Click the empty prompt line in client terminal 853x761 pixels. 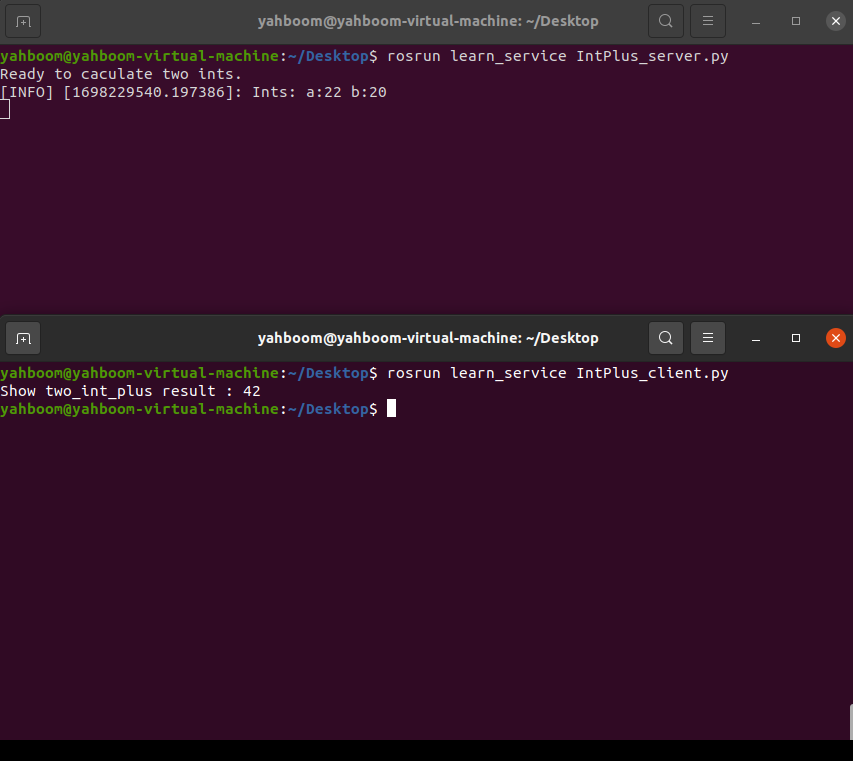click(x=198, y=409)
